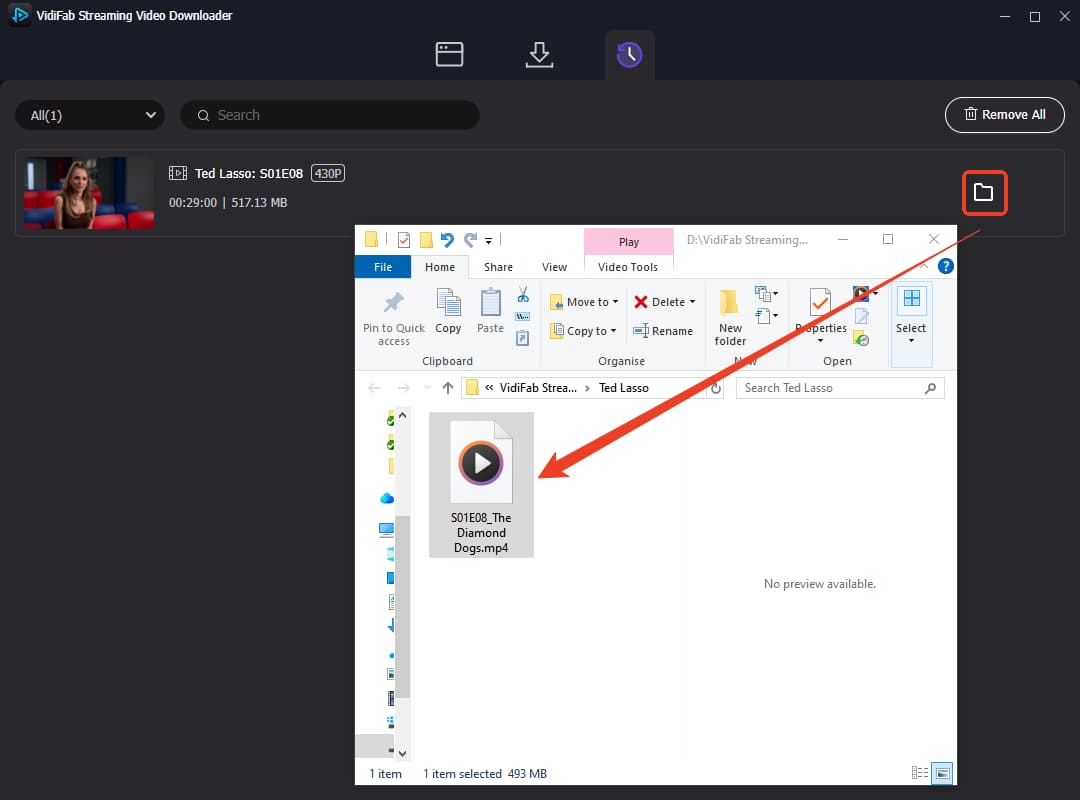1080x800 pixels.
Task: Select the download history clock icon
Action: tap(629, 54)
